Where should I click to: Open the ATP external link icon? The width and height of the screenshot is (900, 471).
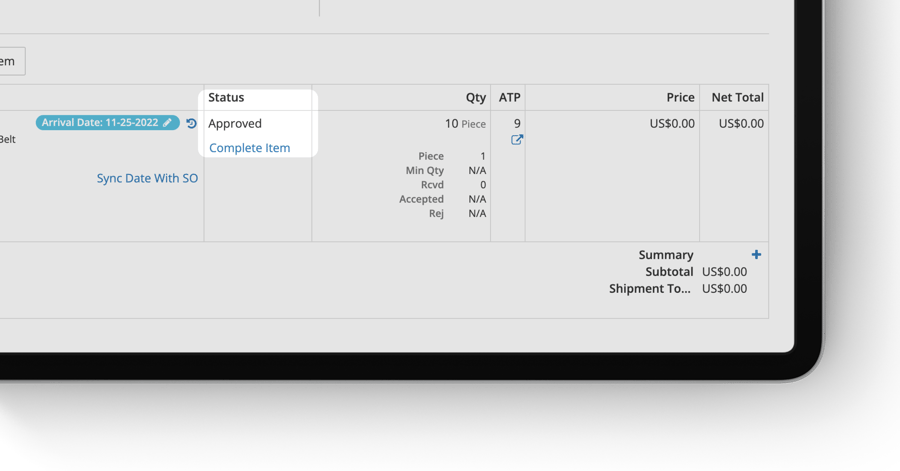517,140
